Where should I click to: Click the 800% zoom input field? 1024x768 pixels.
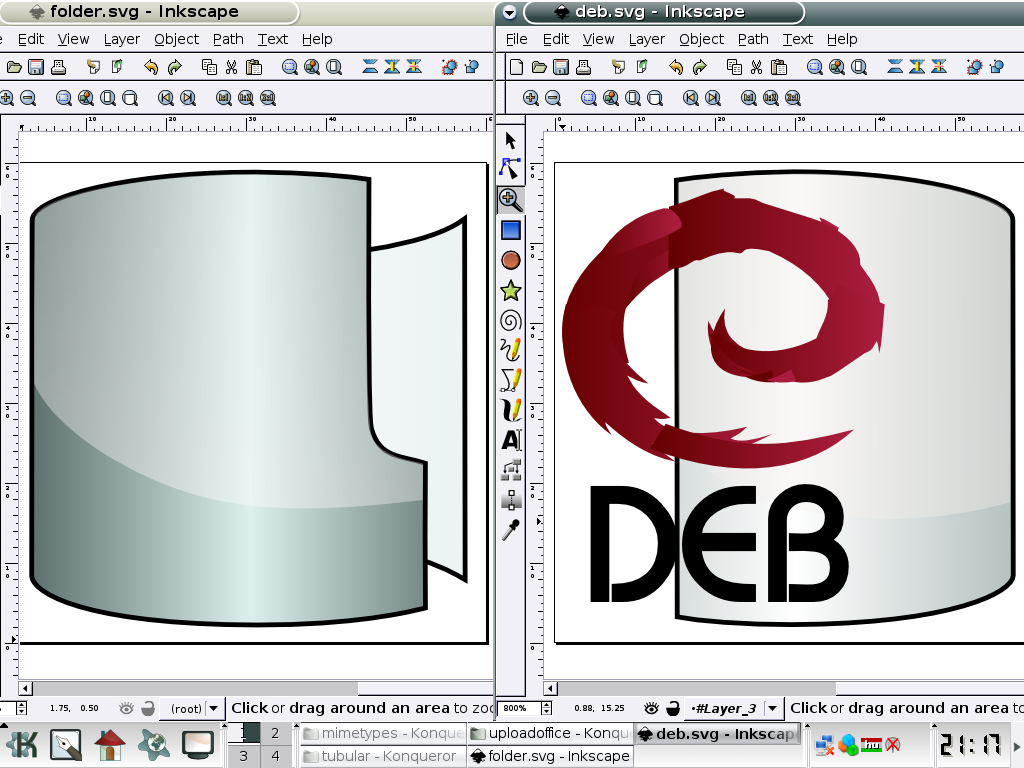pyautogui.click(x=520, y=708)
